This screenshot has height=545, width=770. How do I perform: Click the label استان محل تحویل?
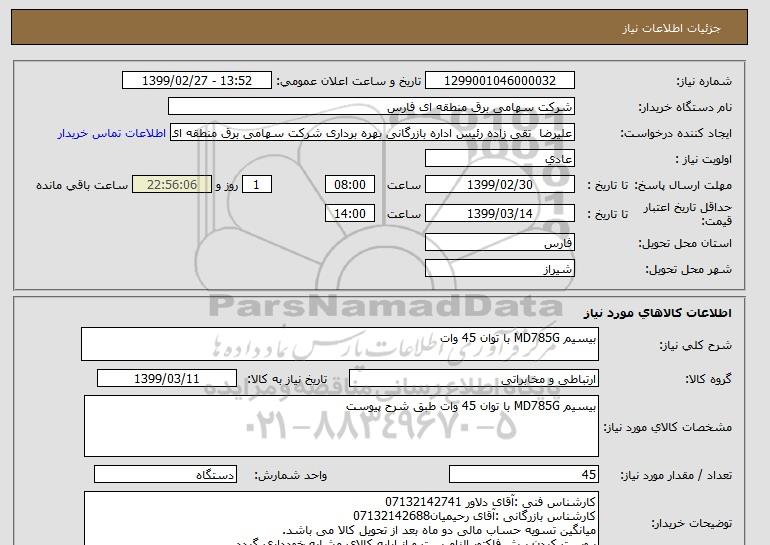click(685, 244)
